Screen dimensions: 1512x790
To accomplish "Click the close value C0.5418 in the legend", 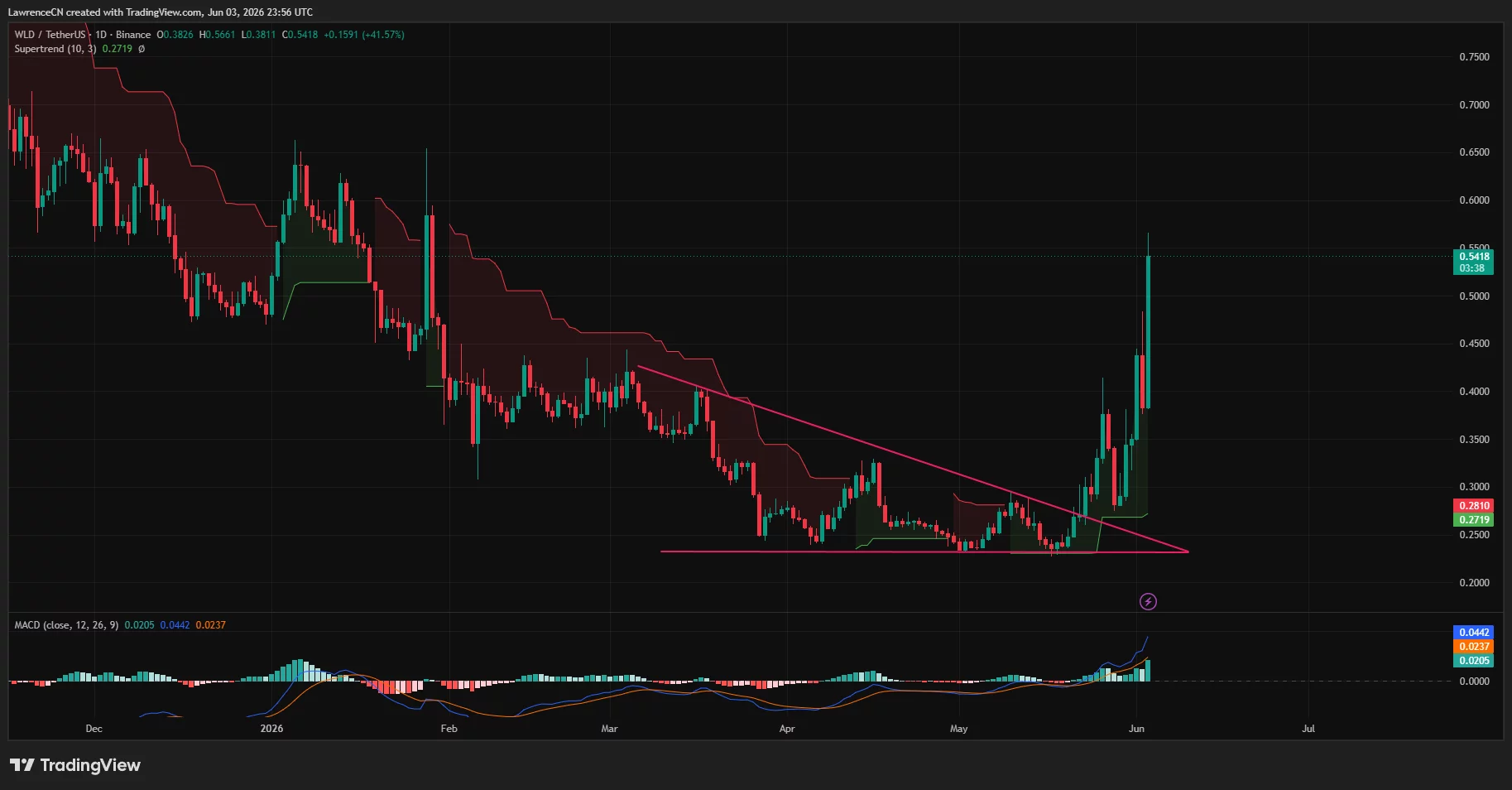I will 300,35.
